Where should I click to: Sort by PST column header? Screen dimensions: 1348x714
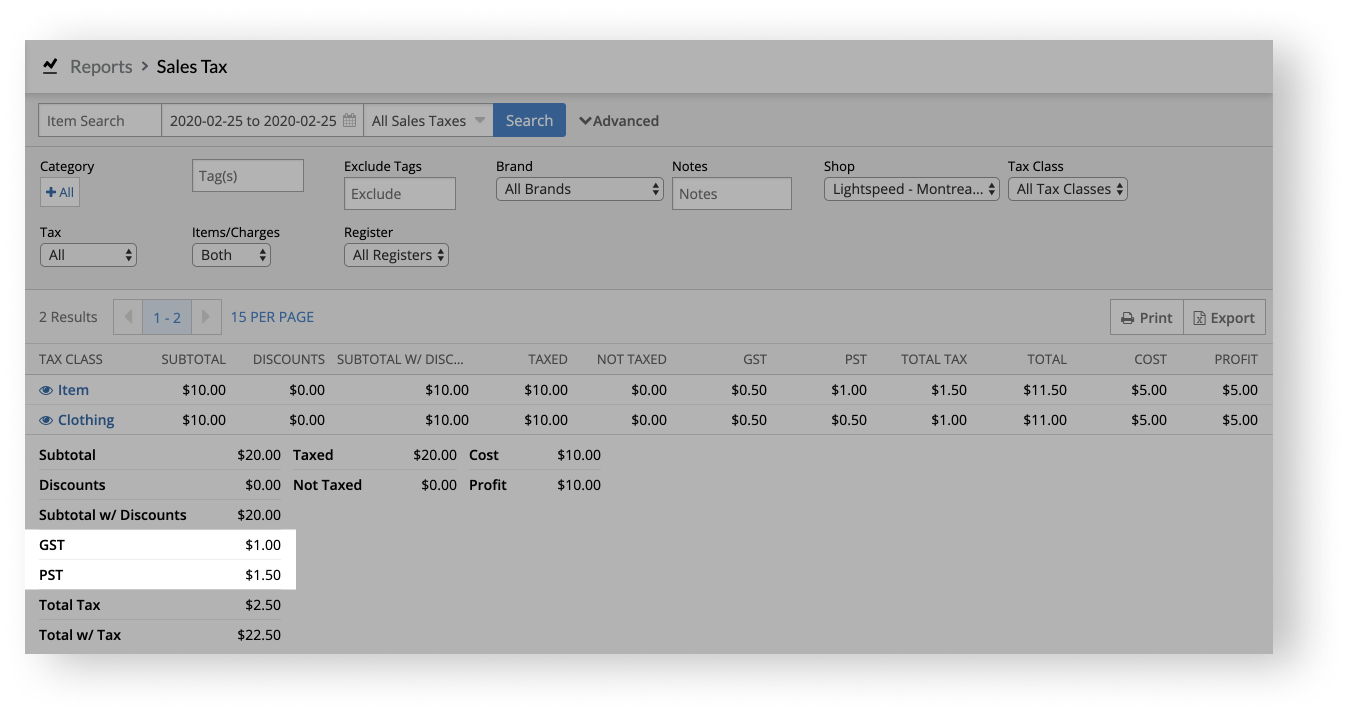(x=855, y=359)
